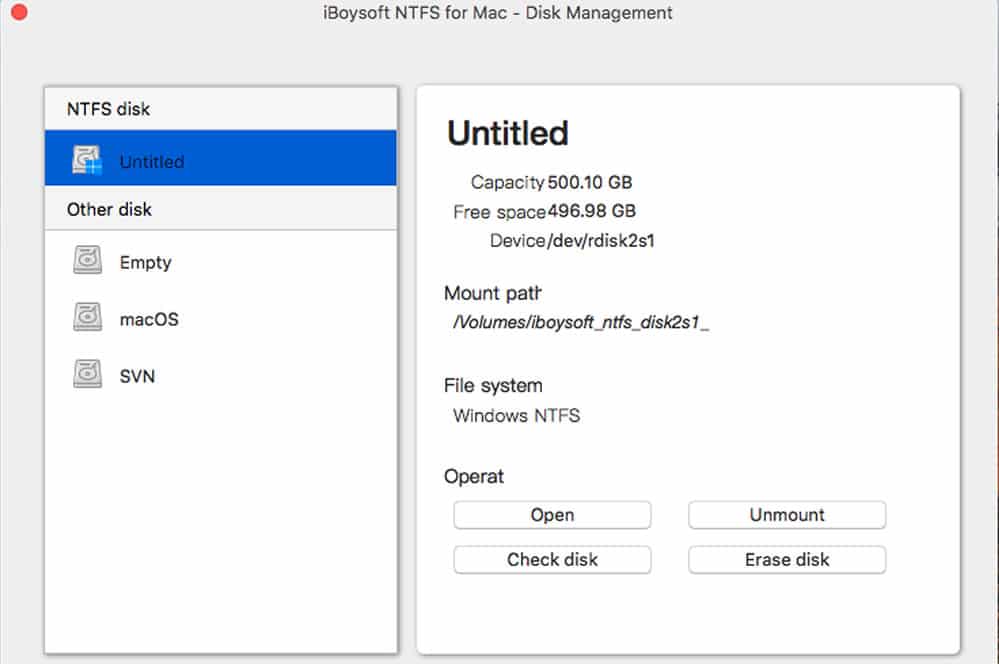Viewport: 999px width, 664px height.
Task: Open the Untitled NTFS volume
Action: pyautogui.click(x=552, y=515)
